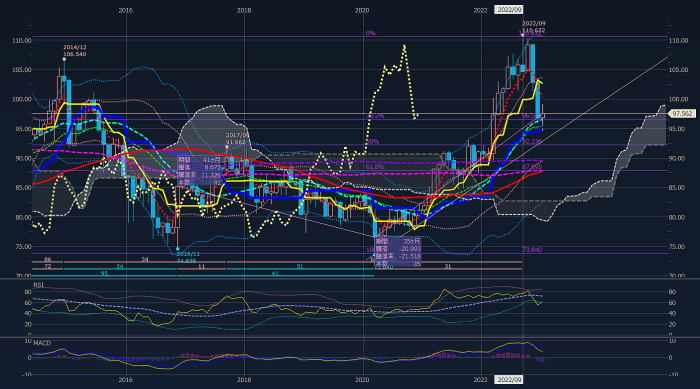Click the 87.895 retracement value label

coord(532,167)
